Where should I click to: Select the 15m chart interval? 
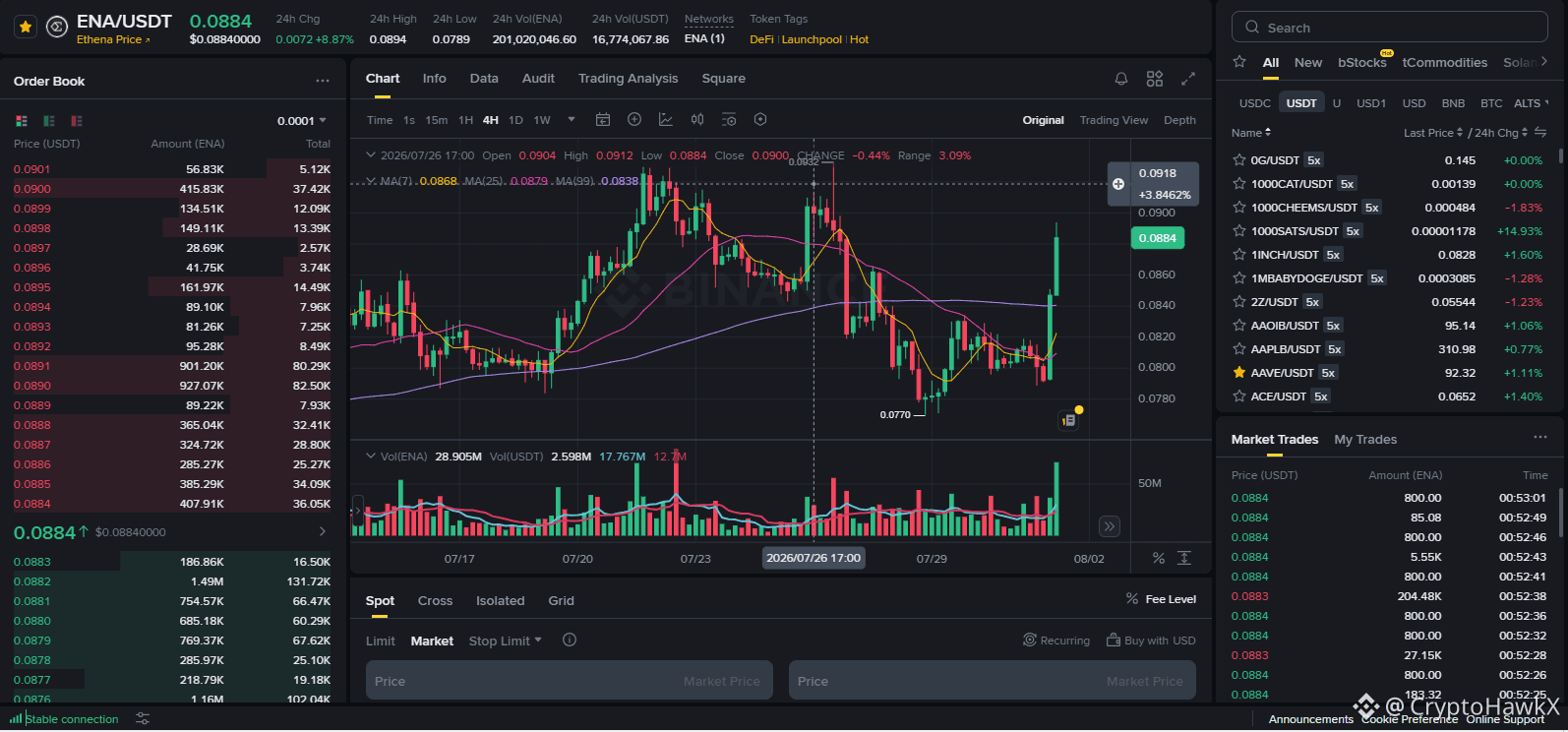(x=437, y=120)
